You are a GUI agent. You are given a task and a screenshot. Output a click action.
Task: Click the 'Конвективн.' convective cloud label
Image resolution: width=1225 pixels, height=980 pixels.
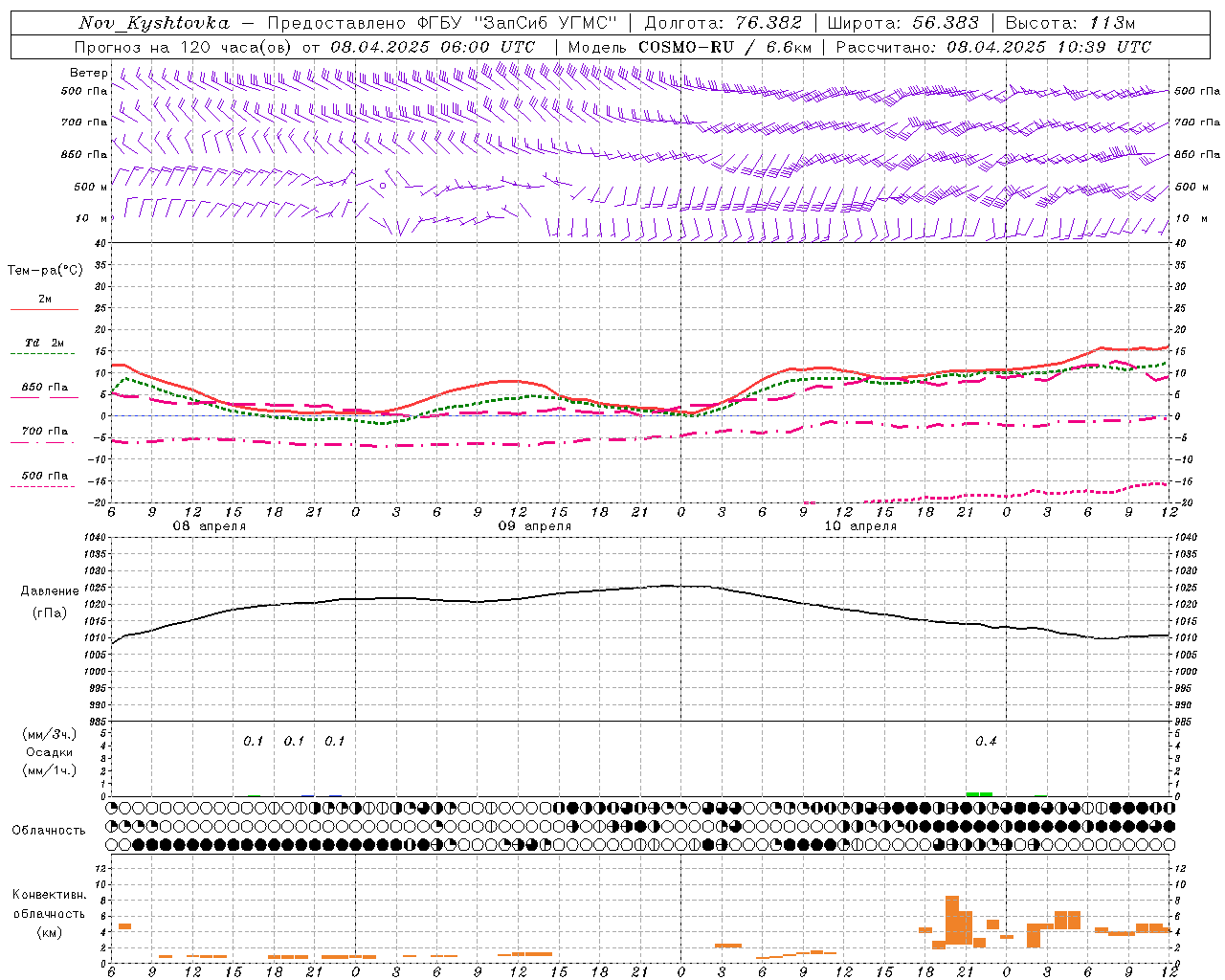click(x=50, y=895)
